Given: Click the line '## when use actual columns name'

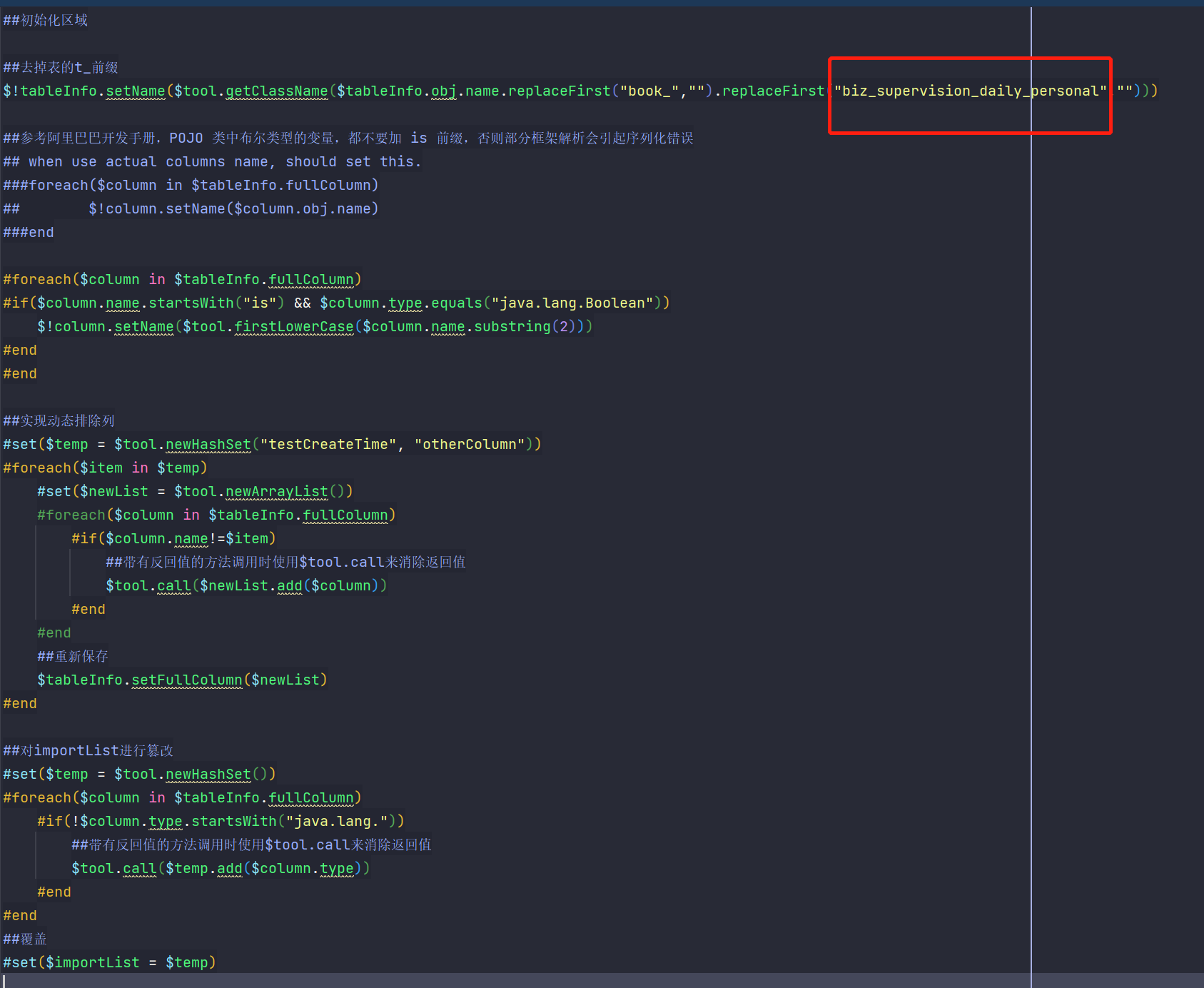Looking at the screenshot, I should point(212,161).
